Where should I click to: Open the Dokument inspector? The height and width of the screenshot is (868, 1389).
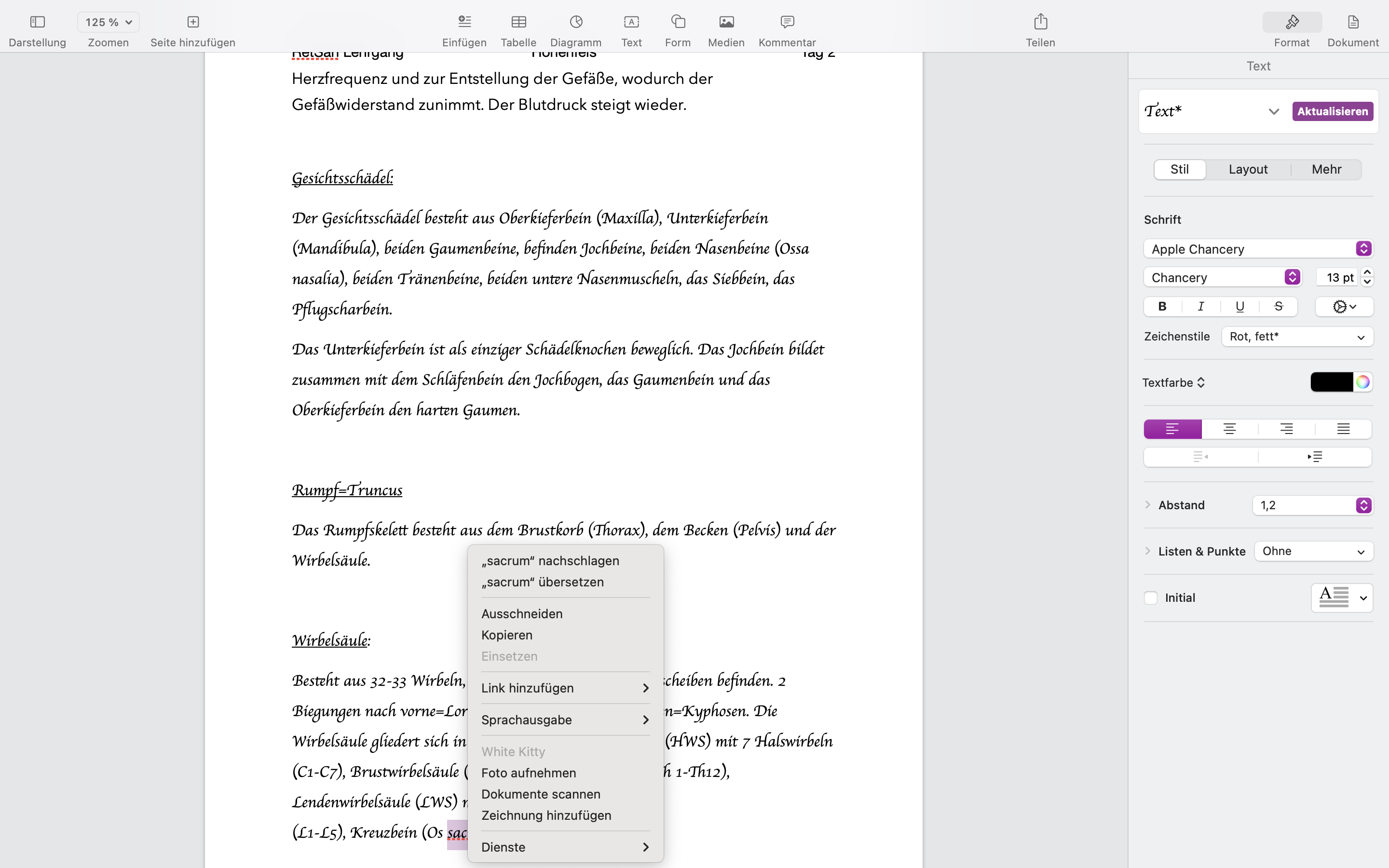[x=1353, y=22]
